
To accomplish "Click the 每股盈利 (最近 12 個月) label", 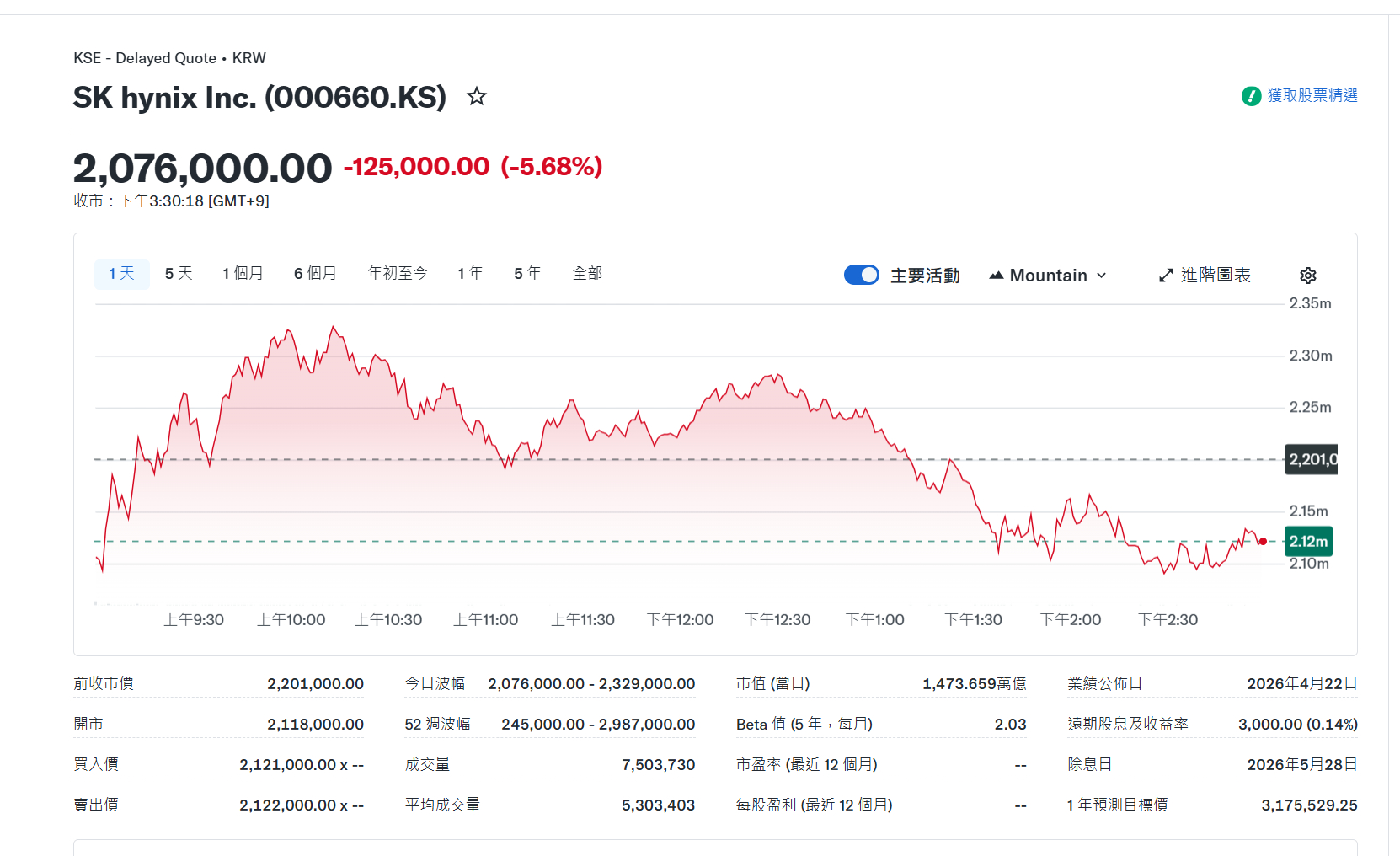I will click(x=814, y=805).
